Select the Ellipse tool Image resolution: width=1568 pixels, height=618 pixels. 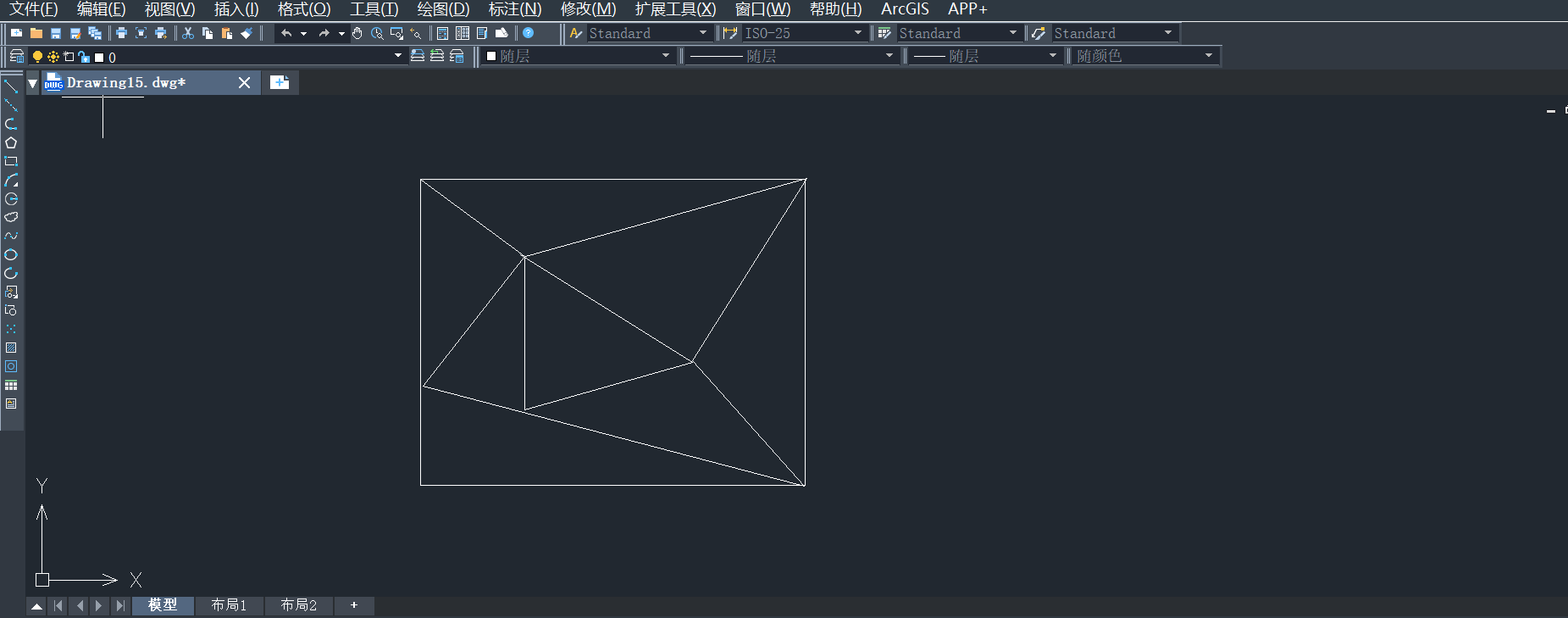tap(11, 254)
